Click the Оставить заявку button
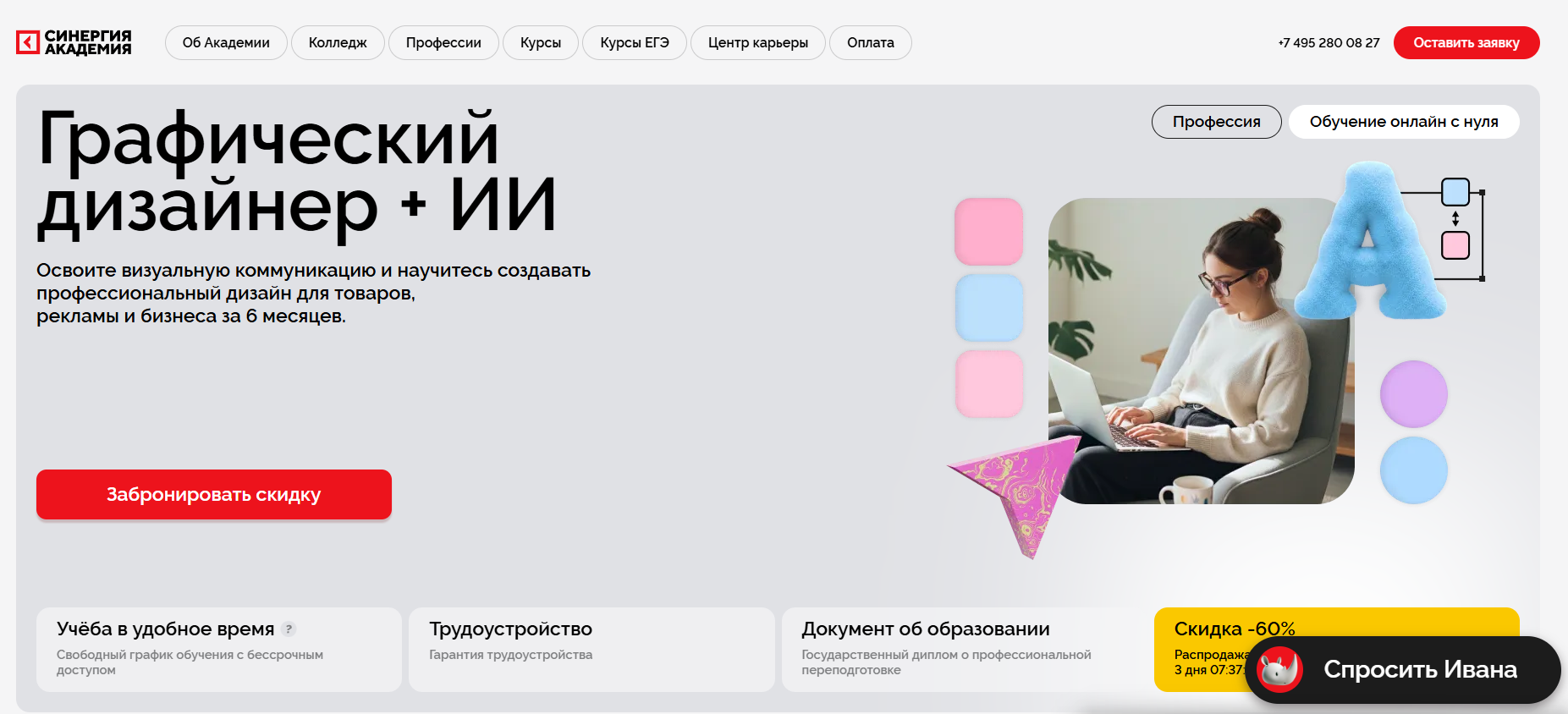 [x=1466, y=42]
